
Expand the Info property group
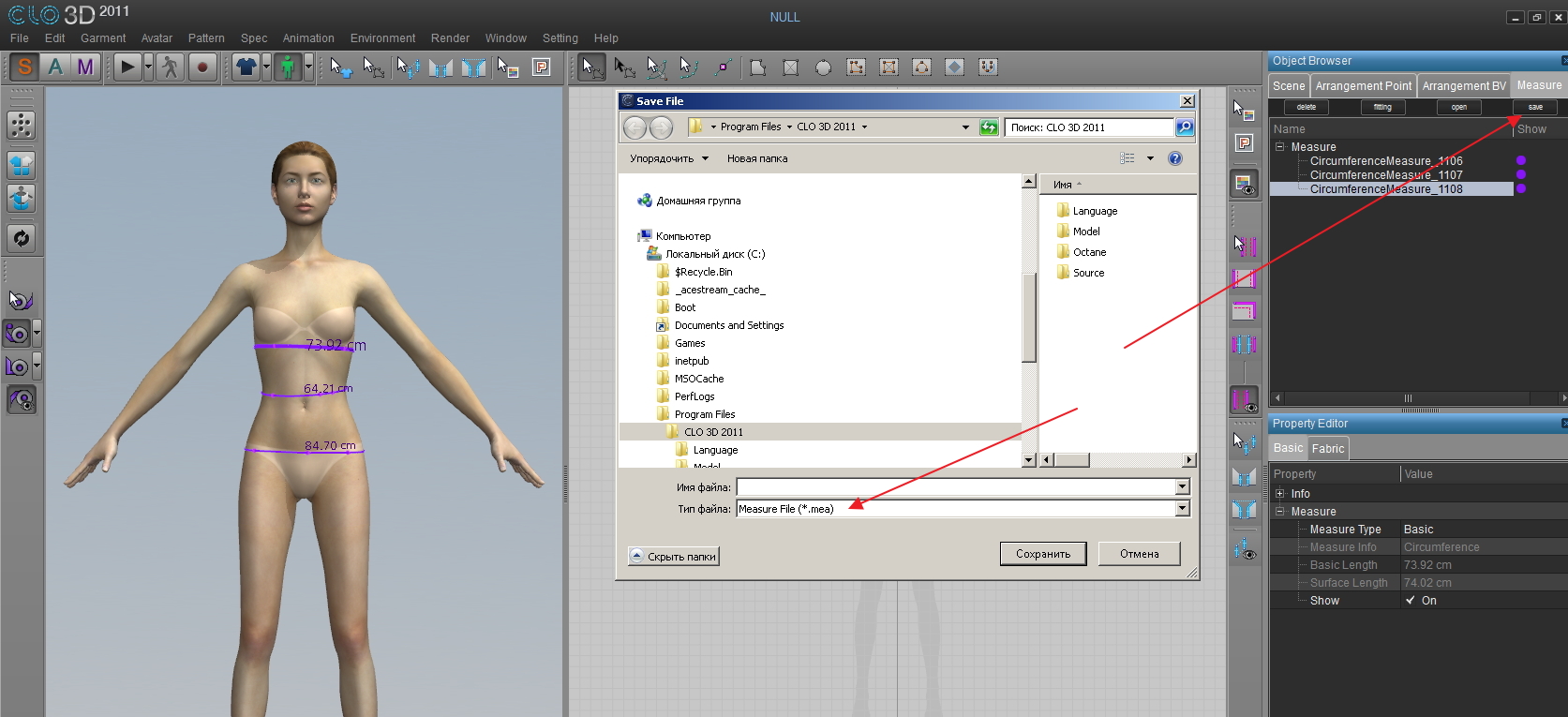(x=1280, y=494)
